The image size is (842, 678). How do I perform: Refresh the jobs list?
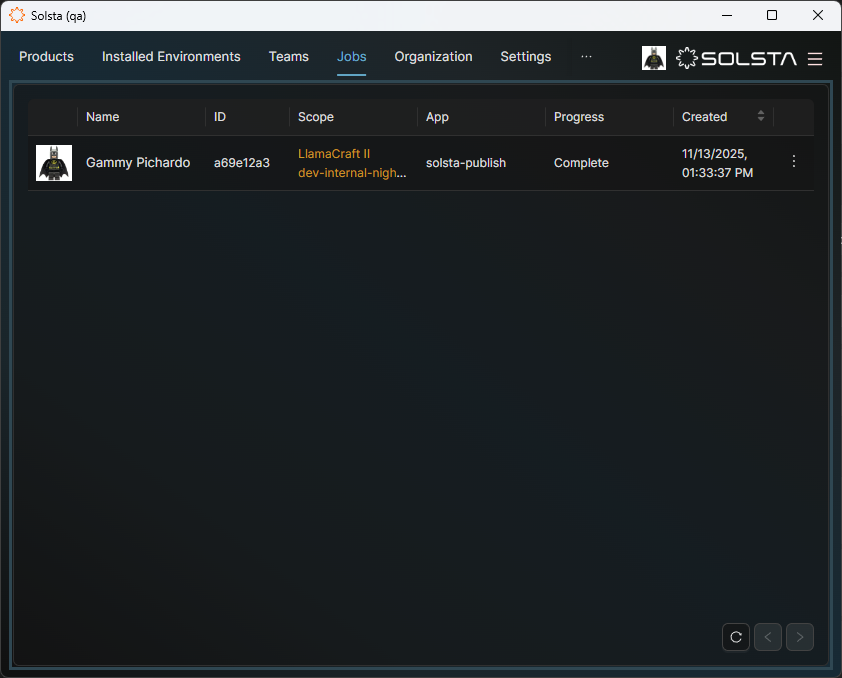tap(736, 637)
